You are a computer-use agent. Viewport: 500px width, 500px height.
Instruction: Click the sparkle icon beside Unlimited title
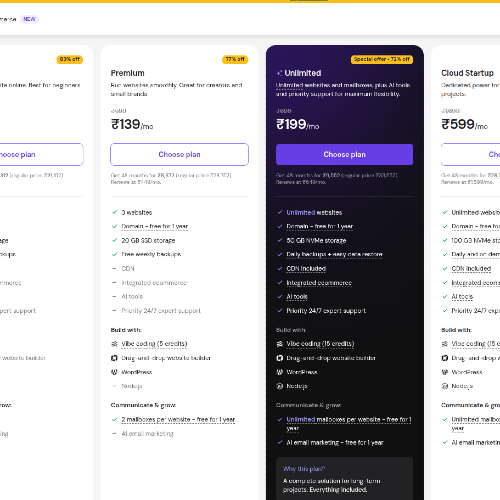(x=279, y=73)
